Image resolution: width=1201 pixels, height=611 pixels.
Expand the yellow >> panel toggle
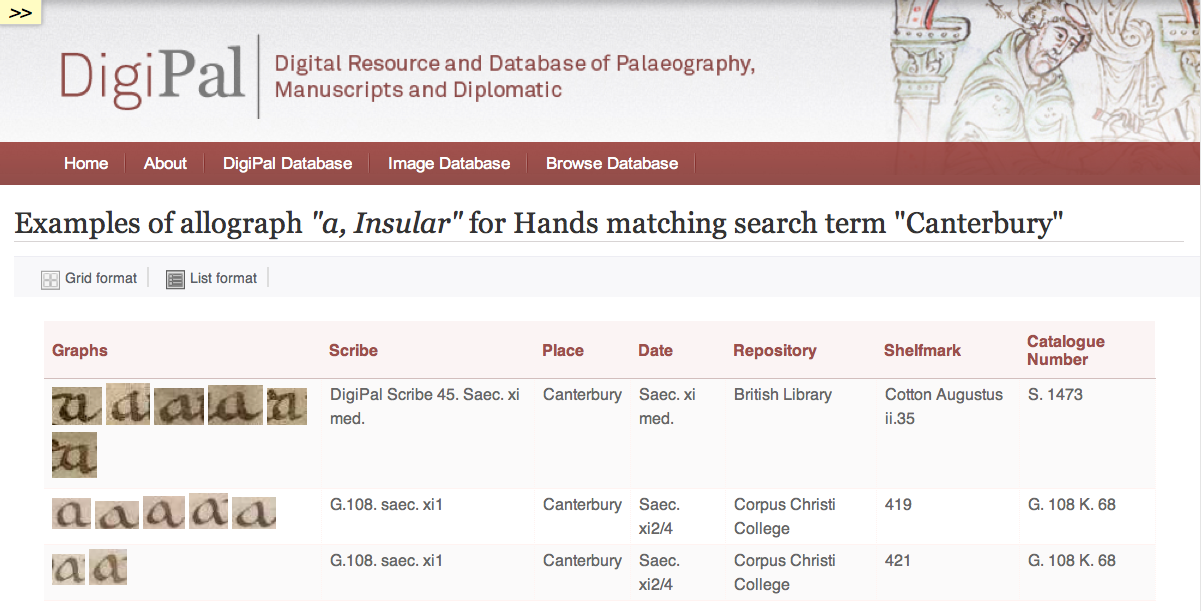[20, 13]
